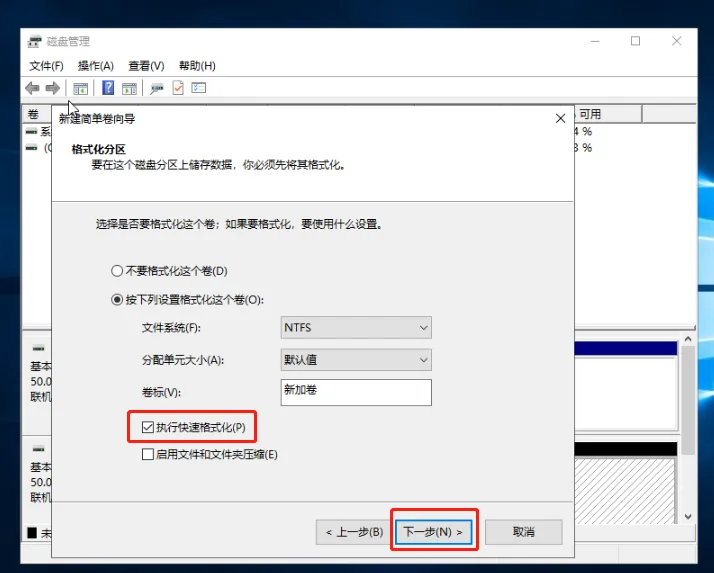
Task: Click the rescan disks toolbar icon
Action: point(157,88)
